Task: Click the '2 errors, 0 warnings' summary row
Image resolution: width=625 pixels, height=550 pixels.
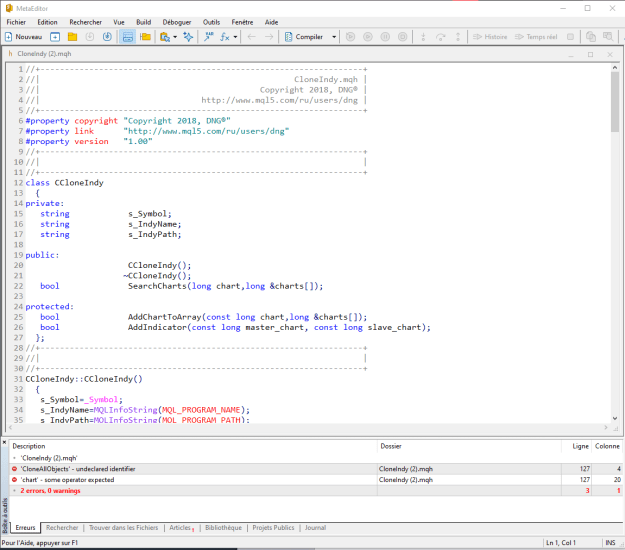Action: [x=315, y=491]
